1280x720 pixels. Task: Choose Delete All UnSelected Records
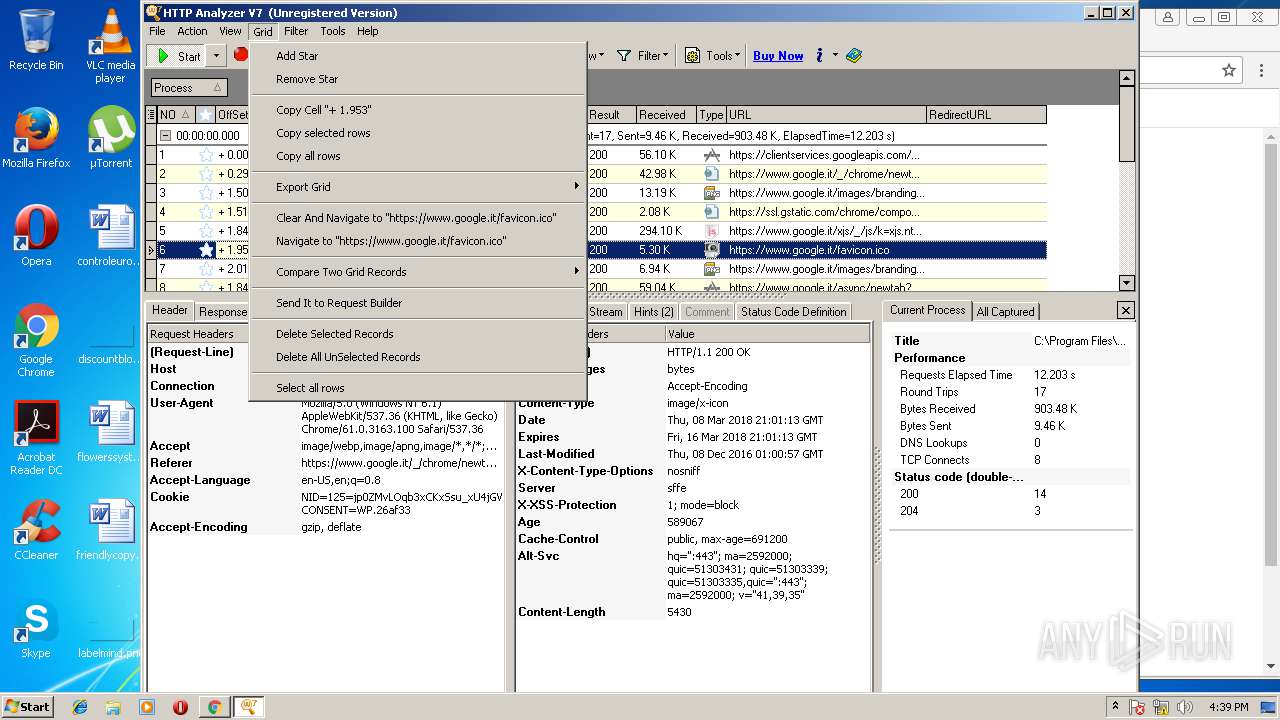pos(417,357)
